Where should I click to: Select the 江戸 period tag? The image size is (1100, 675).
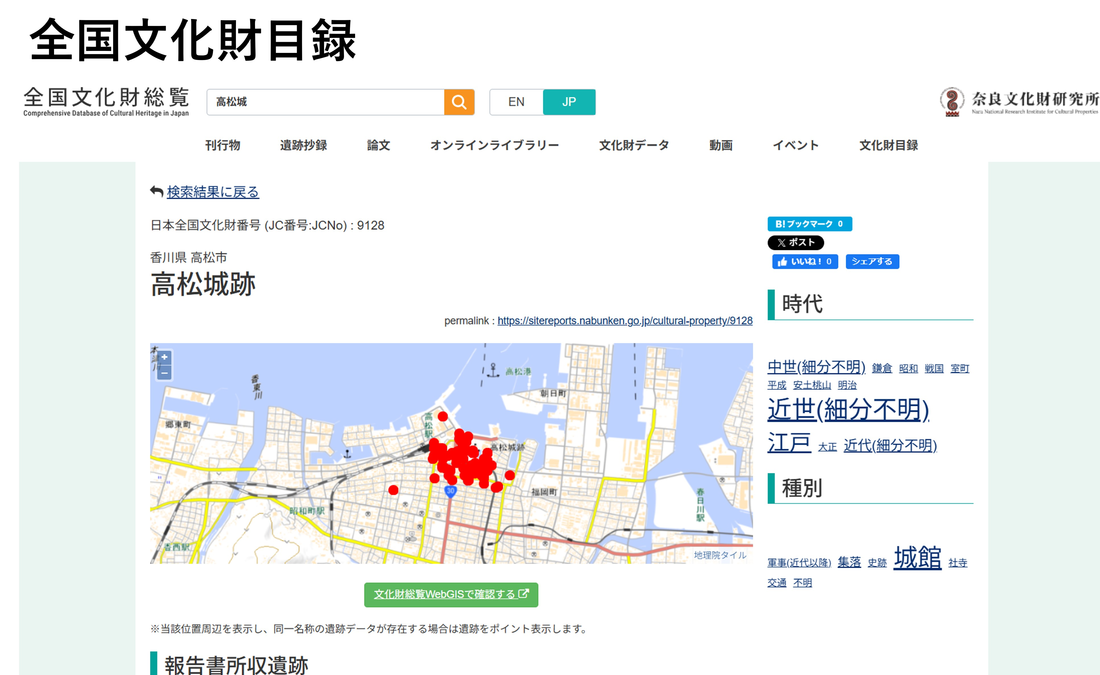click(789, 442)
